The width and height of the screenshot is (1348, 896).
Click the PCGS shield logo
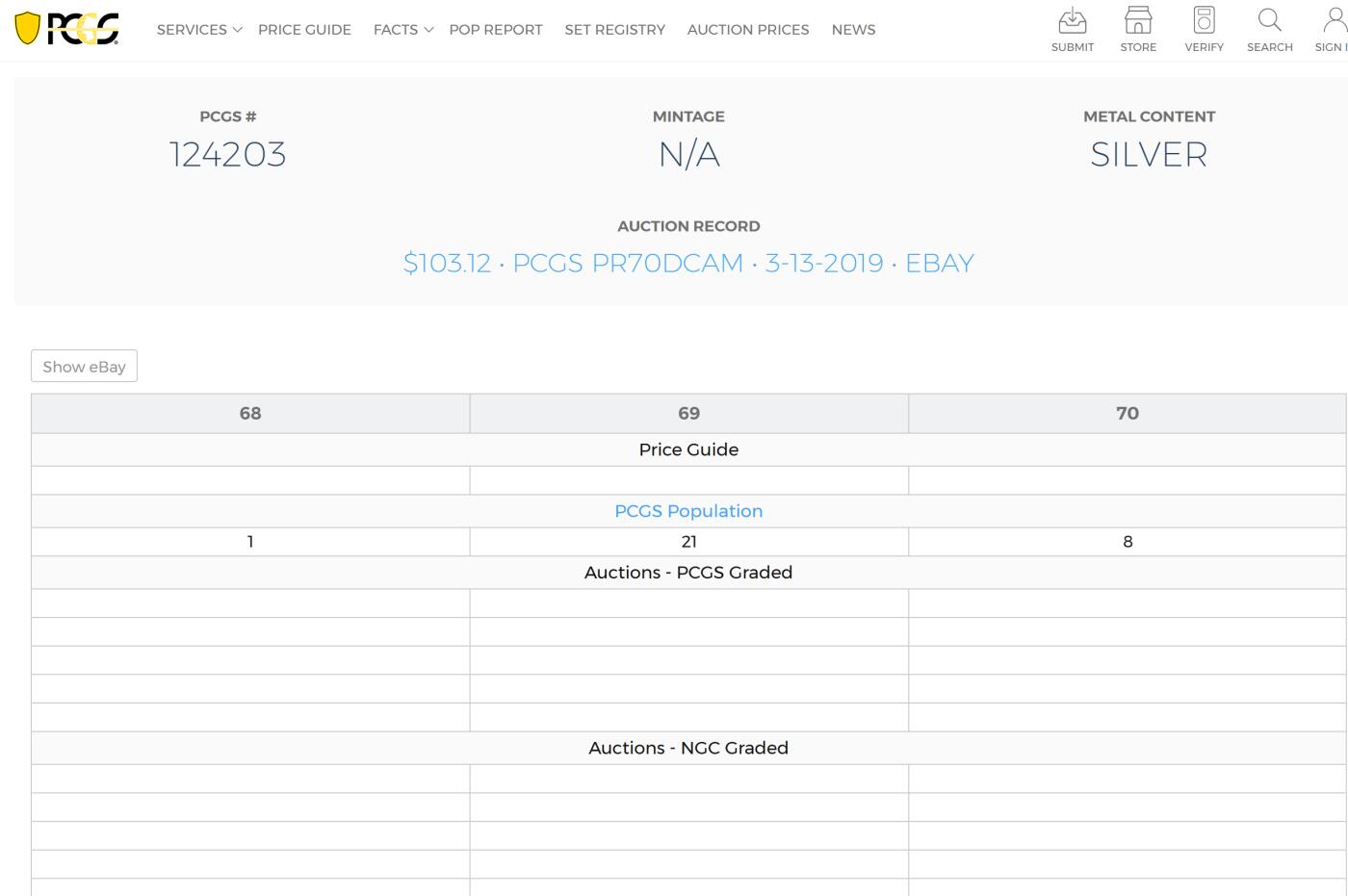coord(66,29)
